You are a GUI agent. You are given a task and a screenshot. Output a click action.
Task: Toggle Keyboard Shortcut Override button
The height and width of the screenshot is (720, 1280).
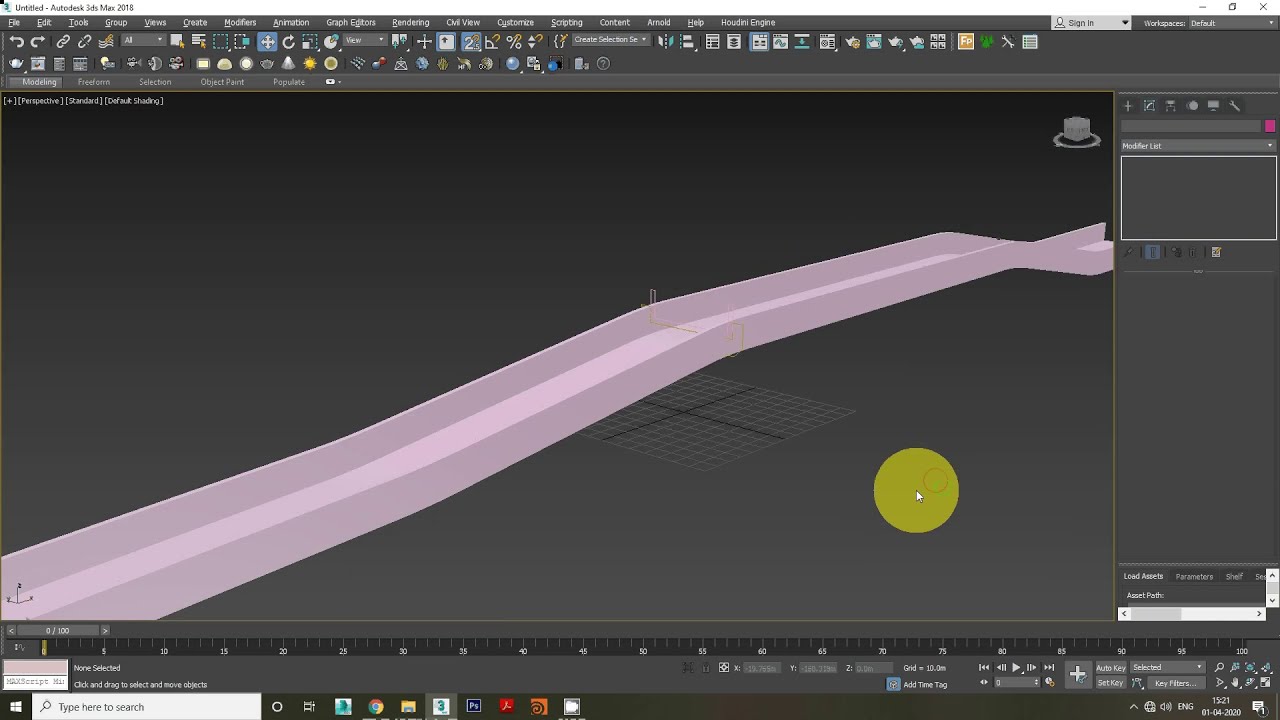pos(446,42)
